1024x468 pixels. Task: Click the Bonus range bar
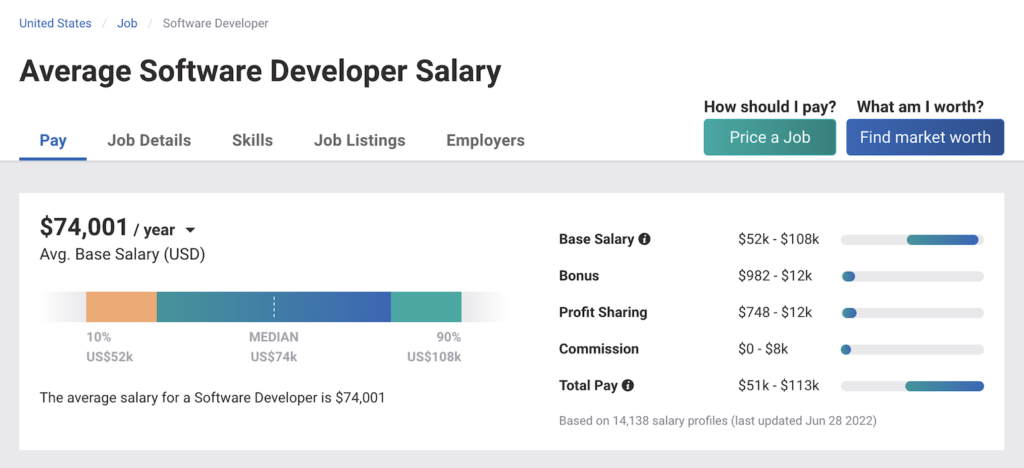tap(912, 276)
